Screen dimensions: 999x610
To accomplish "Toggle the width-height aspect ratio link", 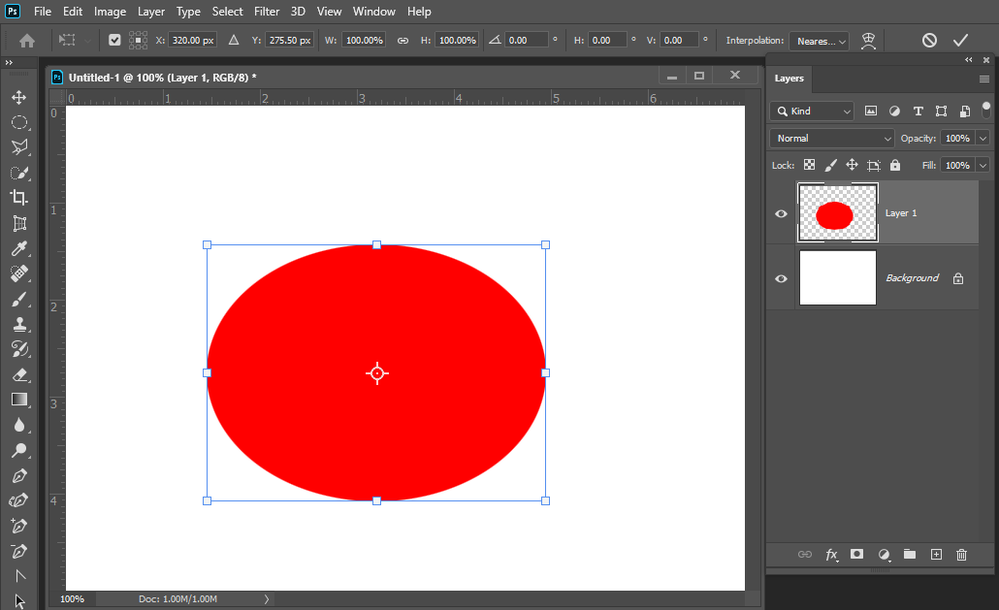I will pos(403,40).
